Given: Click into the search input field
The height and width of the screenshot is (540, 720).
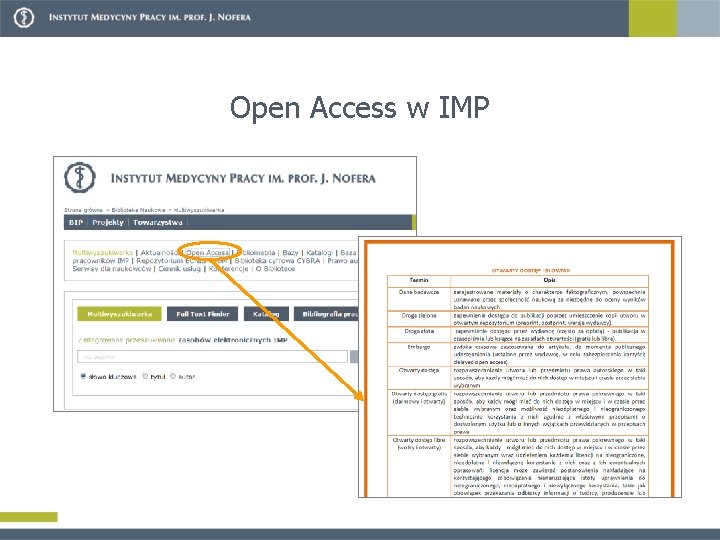Looking at the screenshot, I should (212, 357).
